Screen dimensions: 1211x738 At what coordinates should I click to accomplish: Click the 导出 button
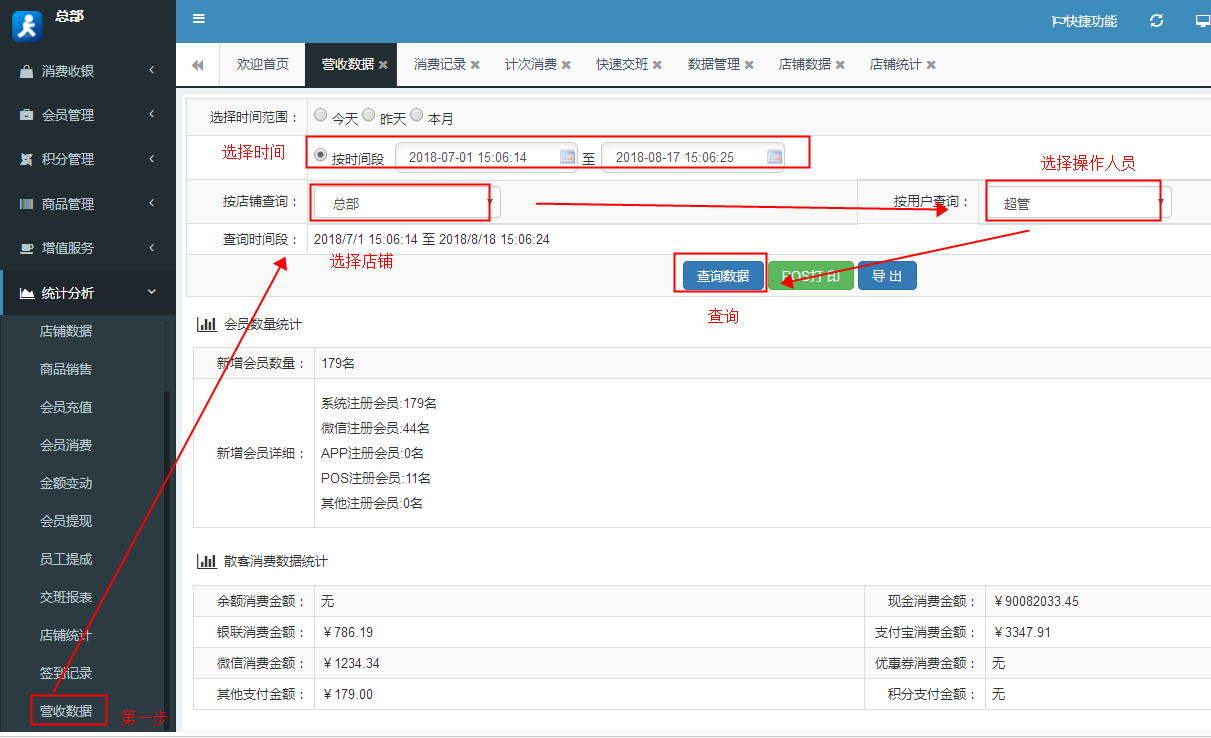[886, 274]
